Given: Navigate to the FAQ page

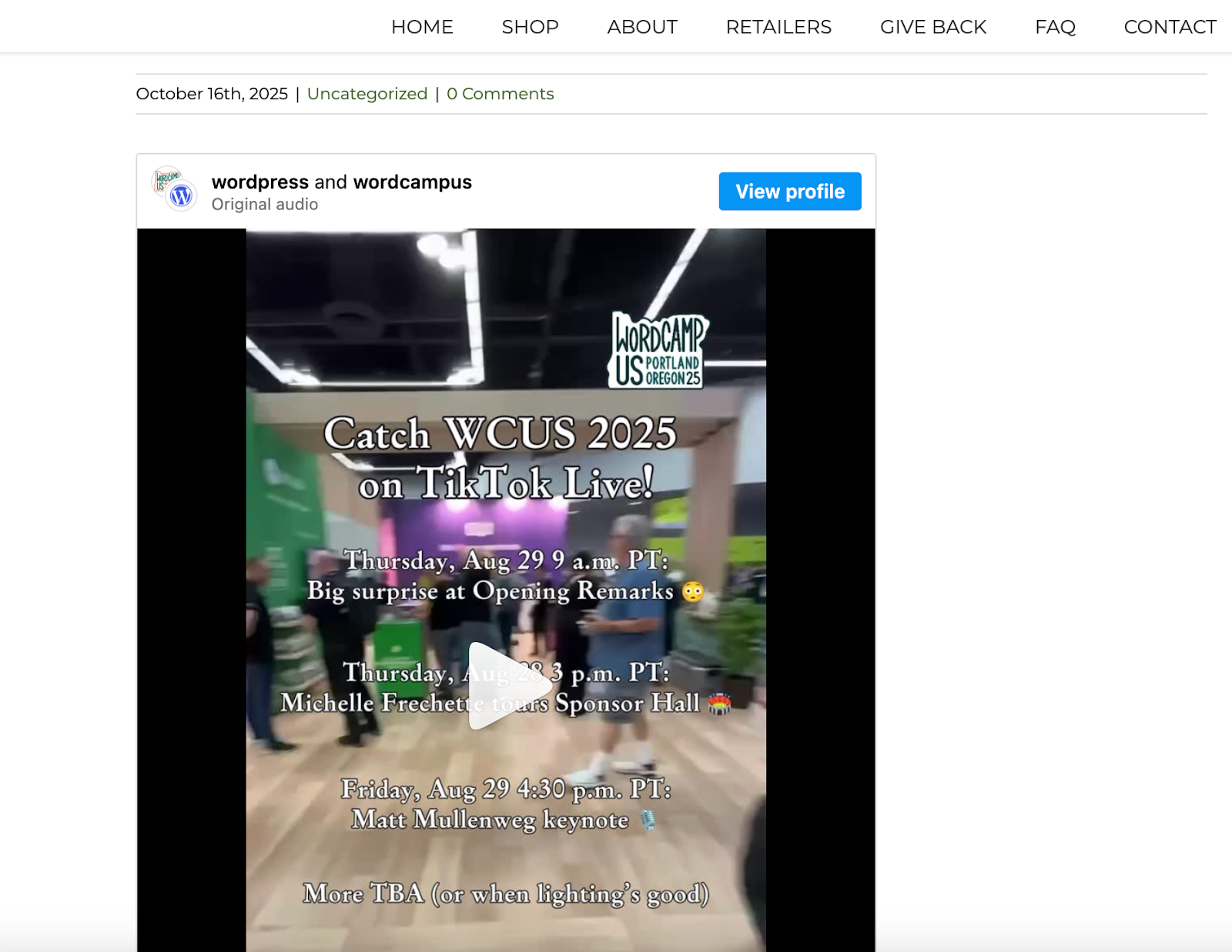Looking at the screenshot, I should (x=1056, y=27).
